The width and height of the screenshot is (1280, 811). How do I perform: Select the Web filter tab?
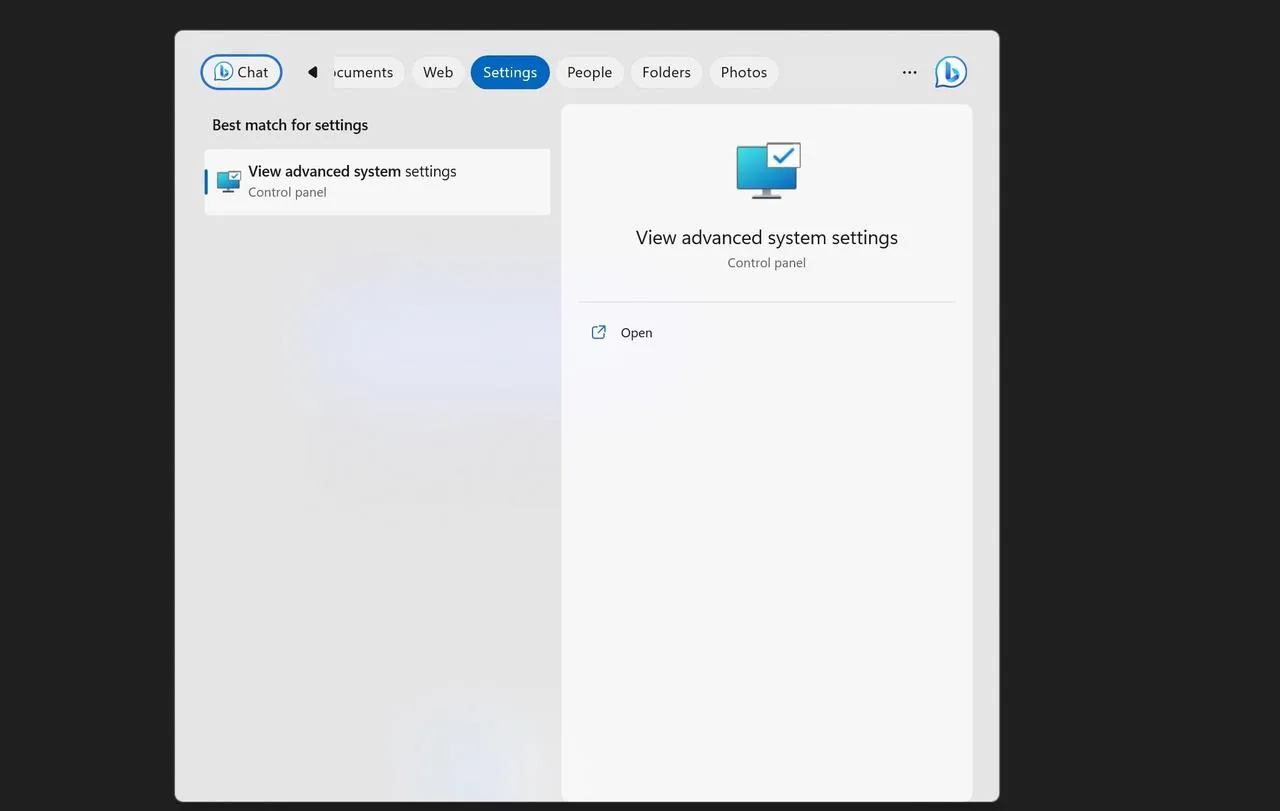point(438,72)
